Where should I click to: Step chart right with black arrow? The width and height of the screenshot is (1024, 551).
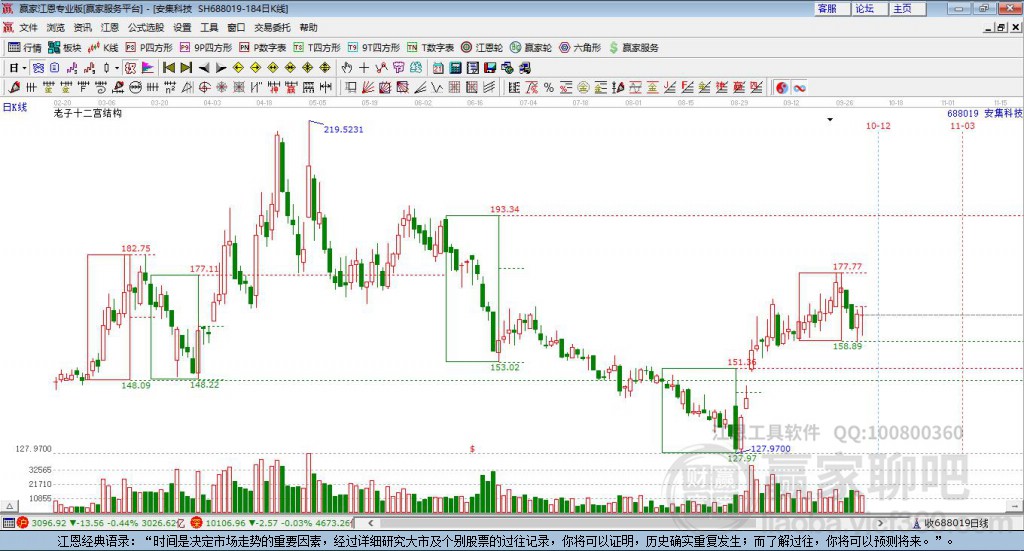pyautogui.click(x=221, y=68)
